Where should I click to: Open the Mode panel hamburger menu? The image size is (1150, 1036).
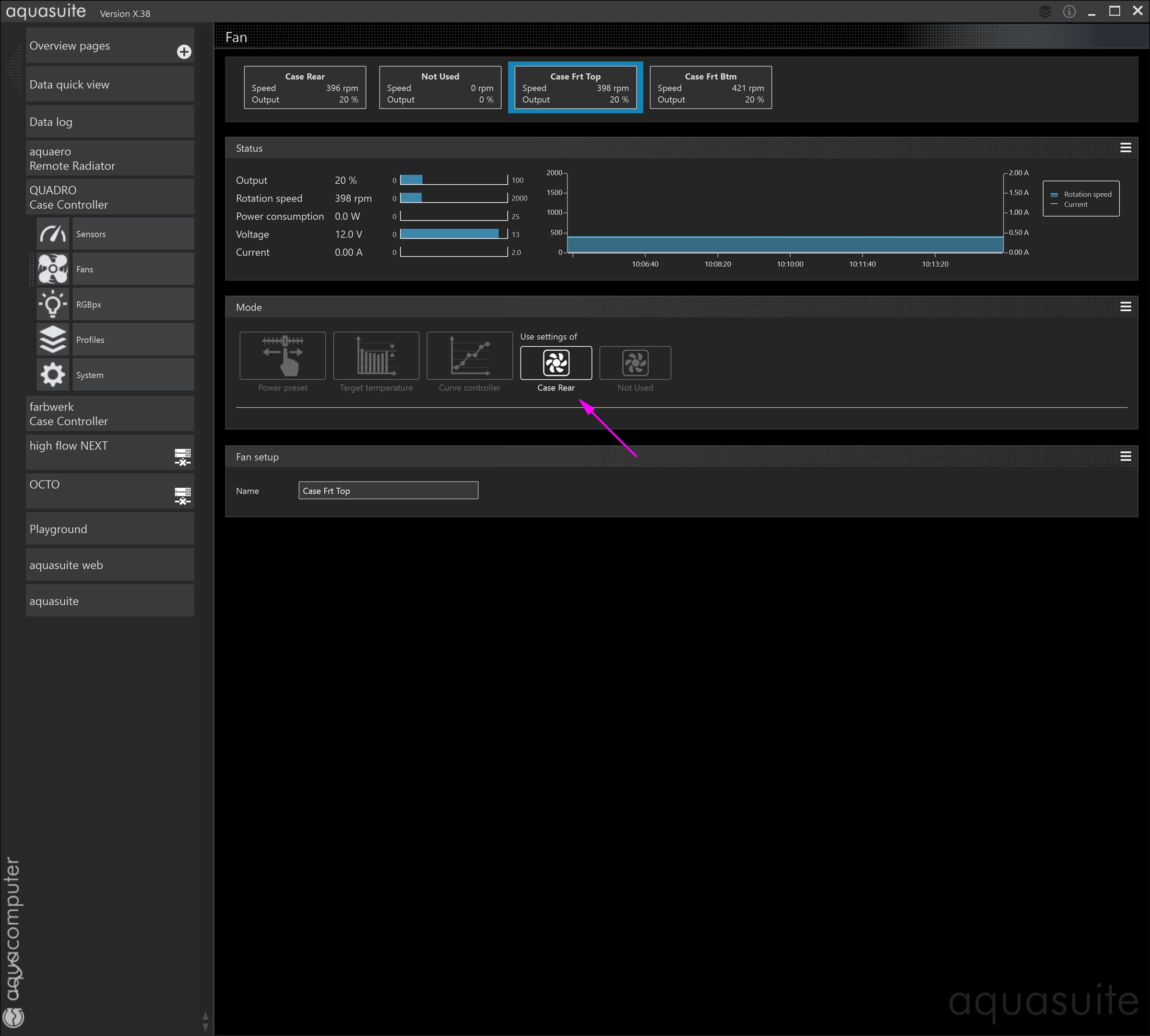coord(1125,307)
